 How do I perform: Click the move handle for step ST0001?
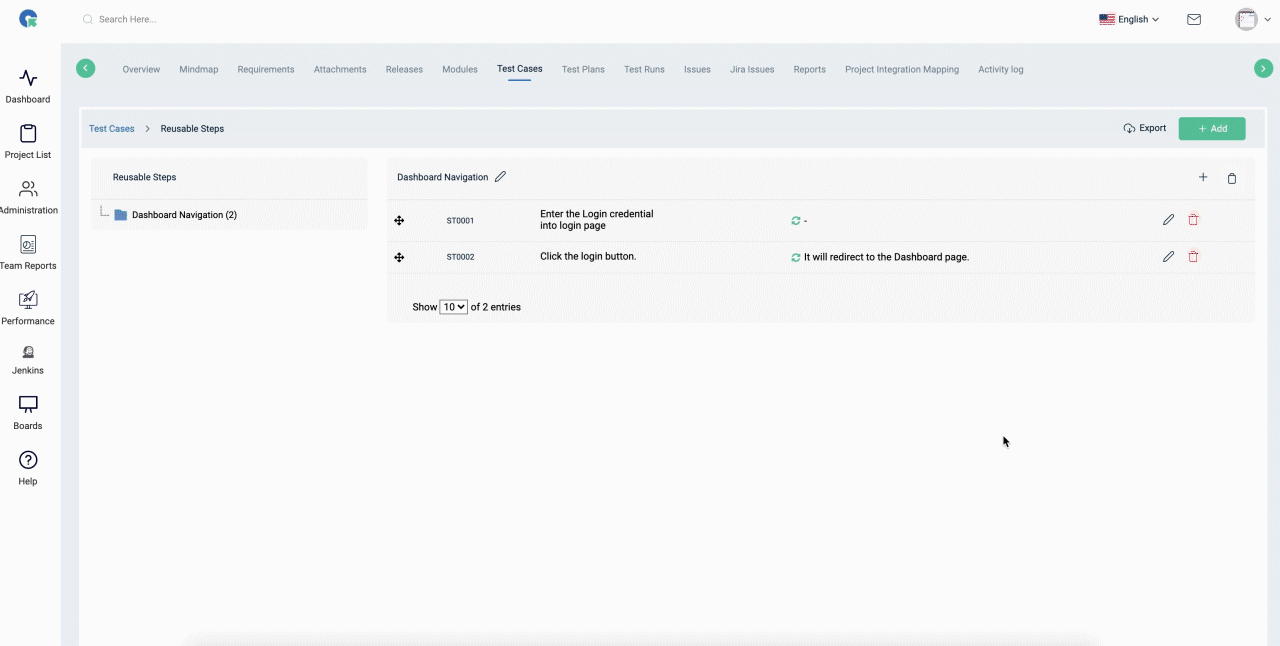pos(399,220)
